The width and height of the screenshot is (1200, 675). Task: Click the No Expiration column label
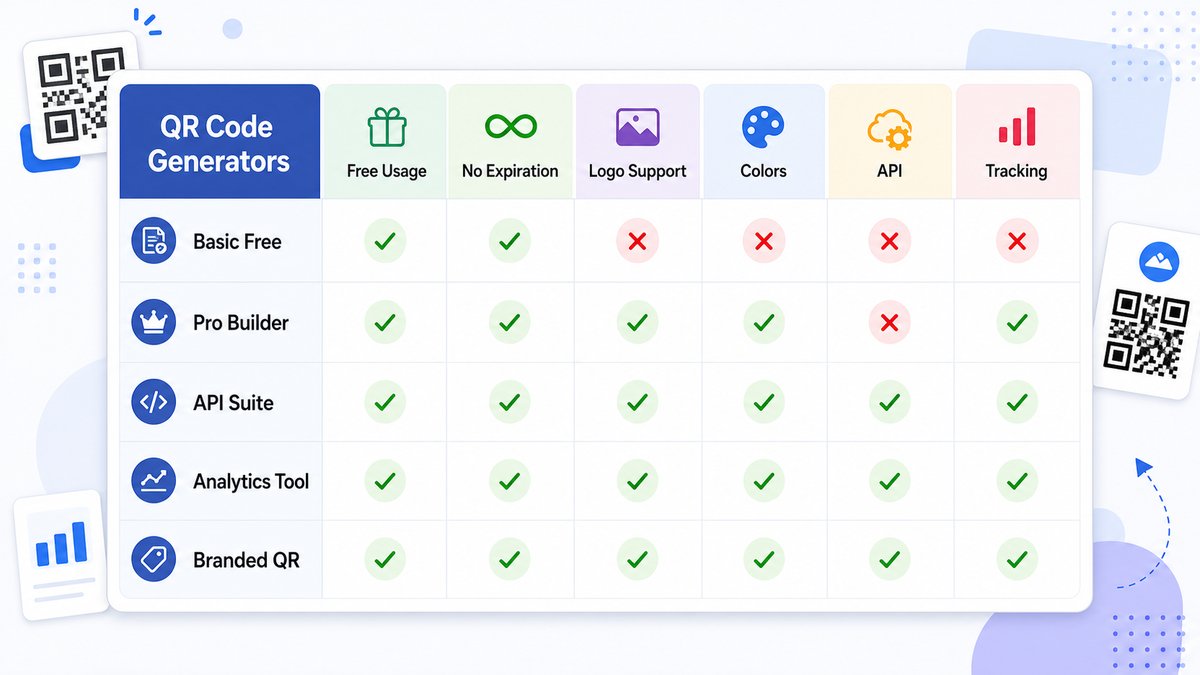[510, 171]
